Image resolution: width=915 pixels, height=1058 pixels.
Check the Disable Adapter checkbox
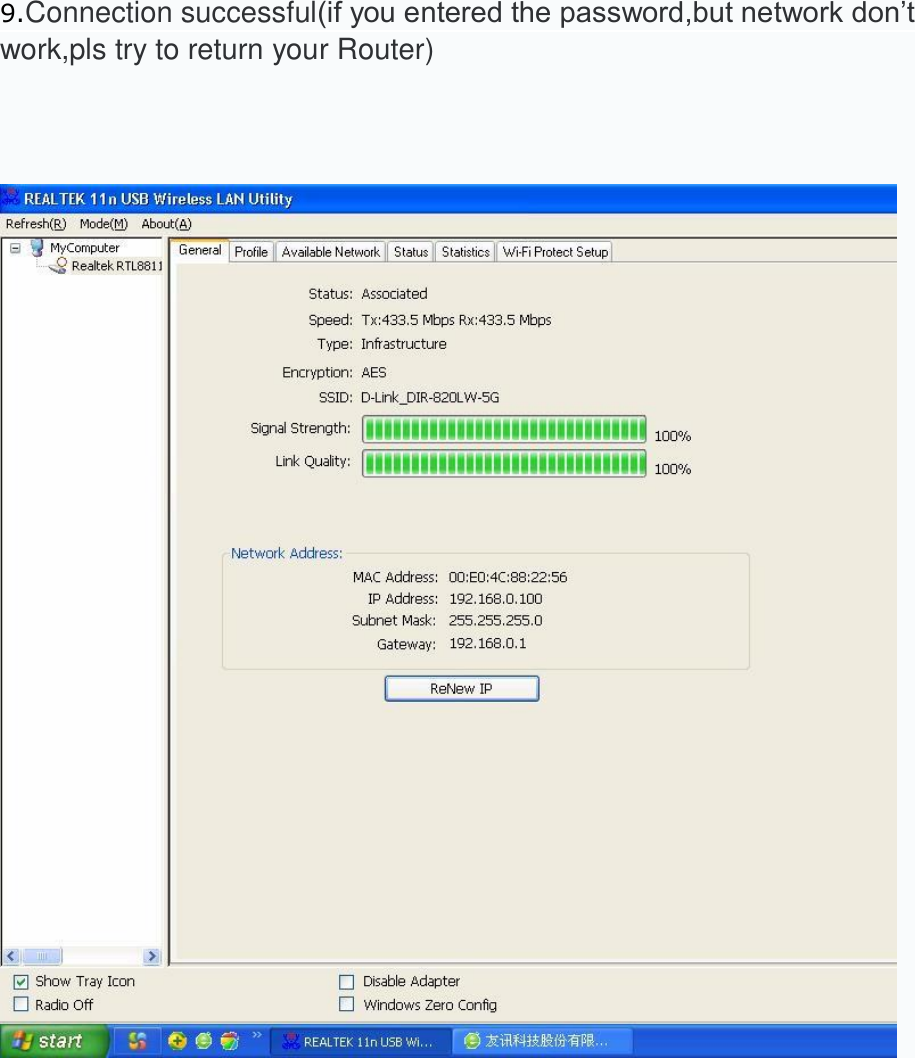pyautogui.click(x=346, y=982)
